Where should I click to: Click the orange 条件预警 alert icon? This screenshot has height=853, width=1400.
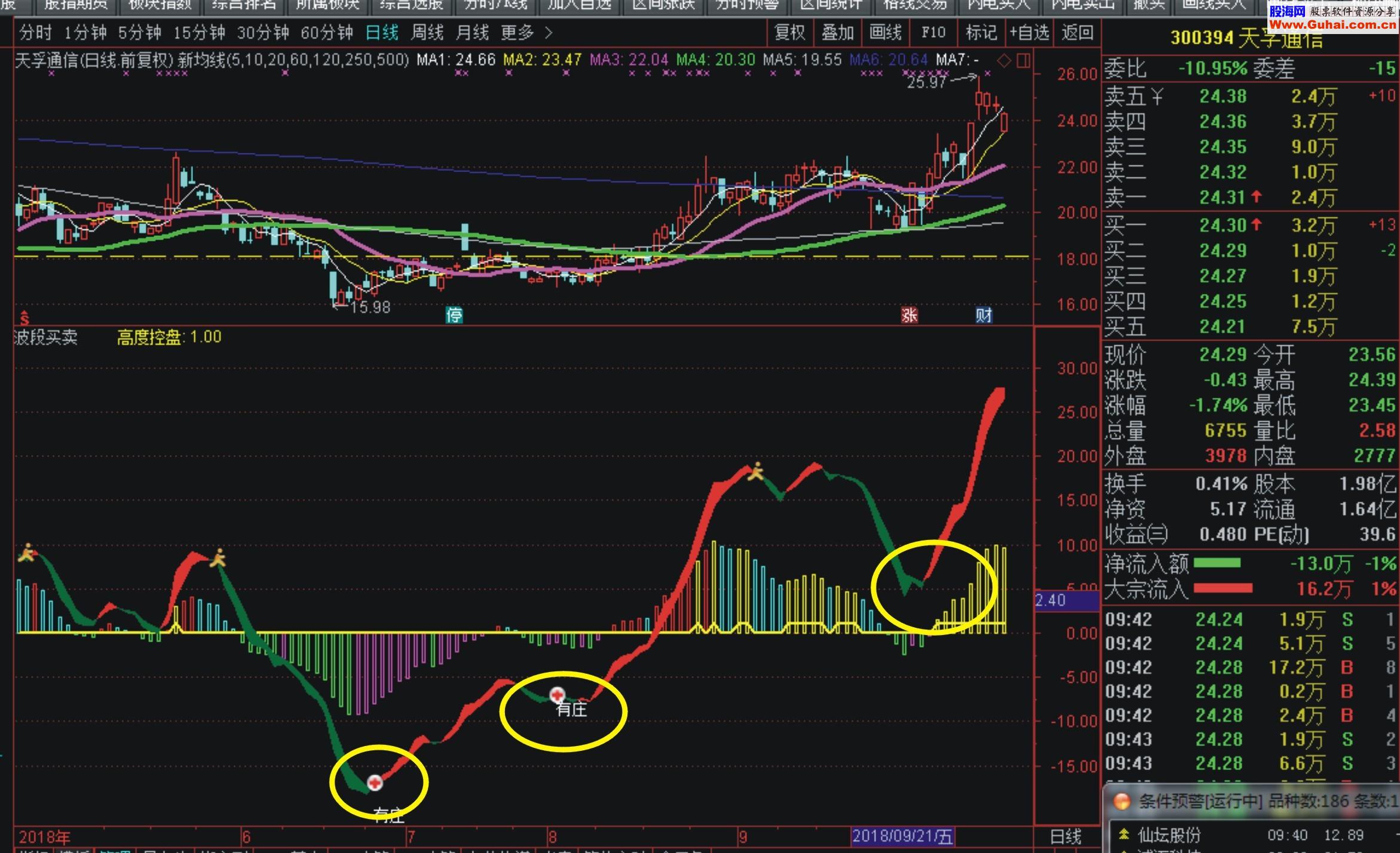pos(1122,801)
